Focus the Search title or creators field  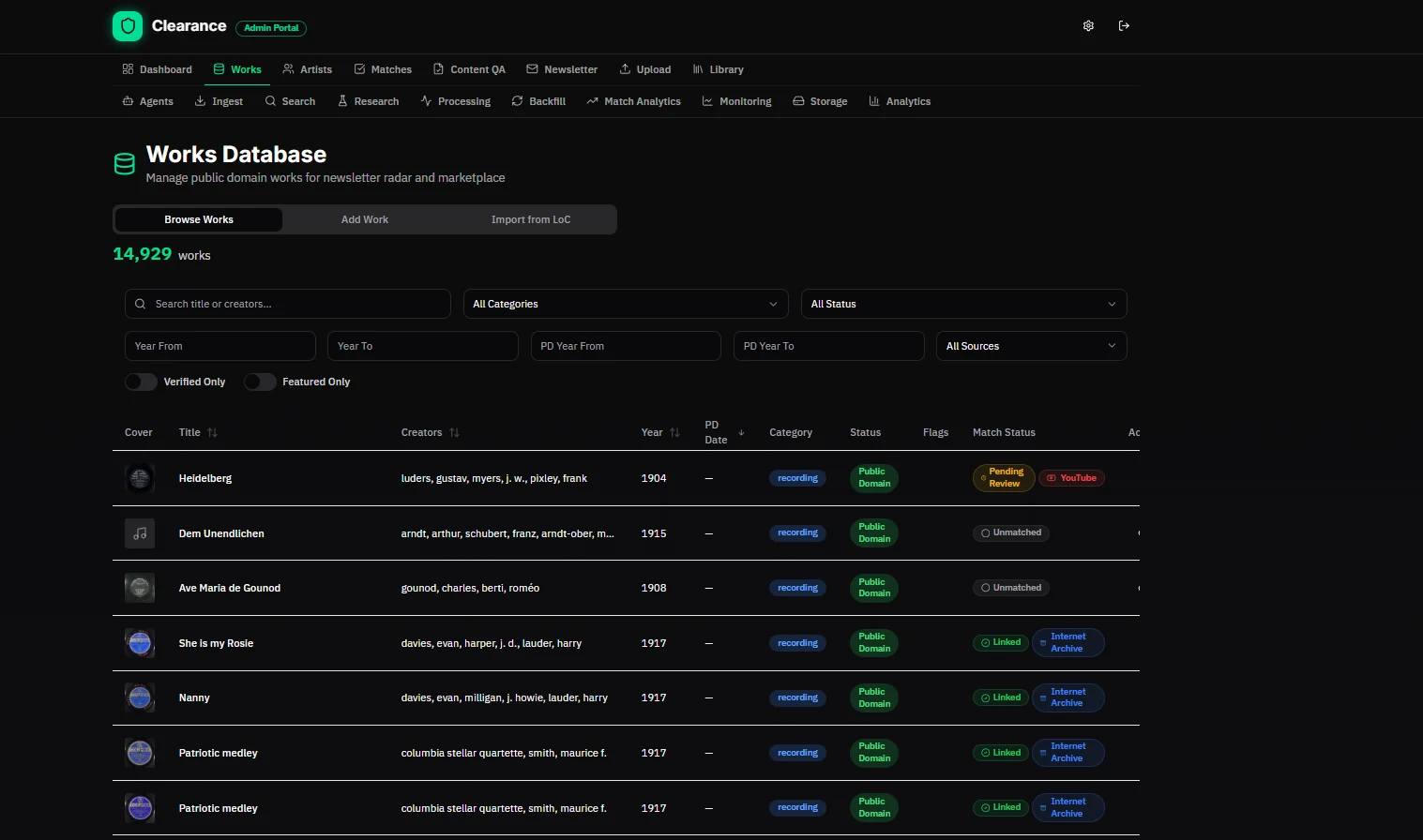click(x=288, y=304)
